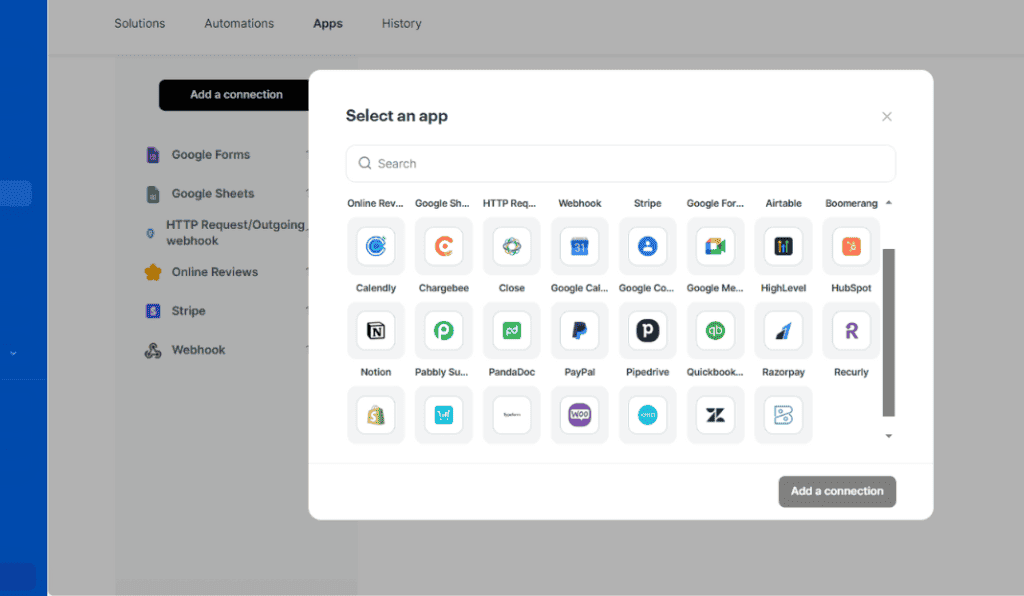1024x596 pixels.
Task: Click the scroll up arrow in app list
Action: tap(889, 203)
